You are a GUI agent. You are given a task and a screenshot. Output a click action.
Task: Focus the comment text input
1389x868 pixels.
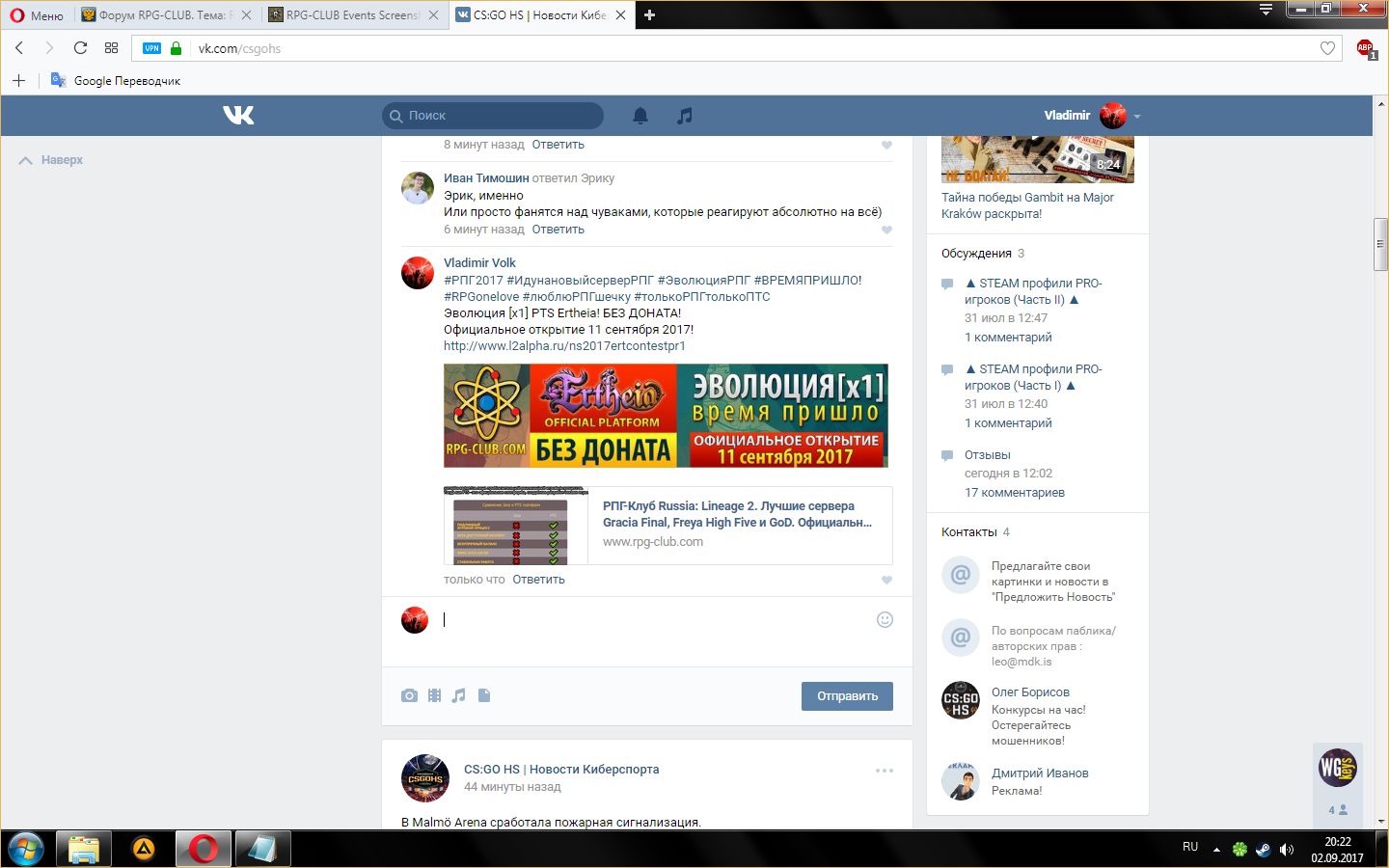tap(656, 620)
